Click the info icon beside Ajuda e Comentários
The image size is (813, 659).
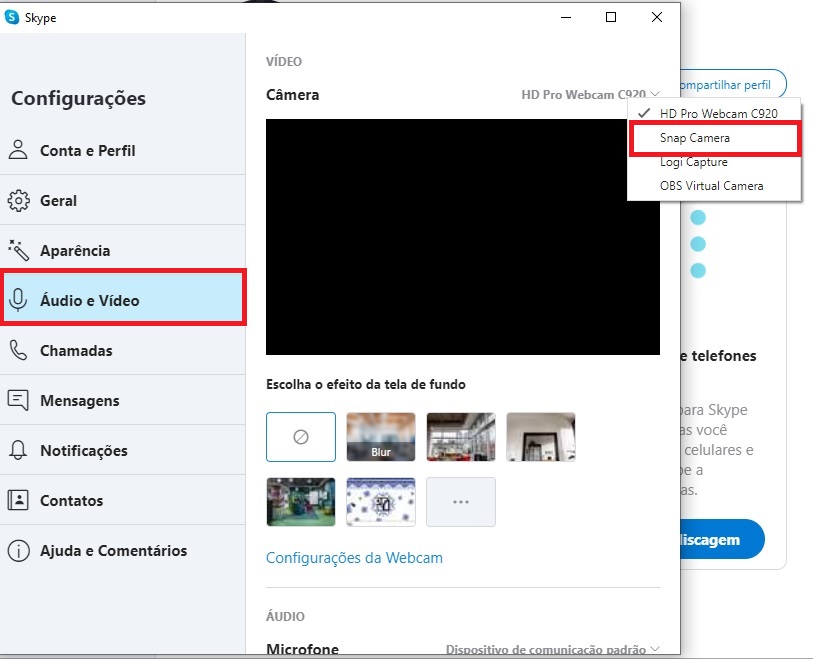coord(19,550)
